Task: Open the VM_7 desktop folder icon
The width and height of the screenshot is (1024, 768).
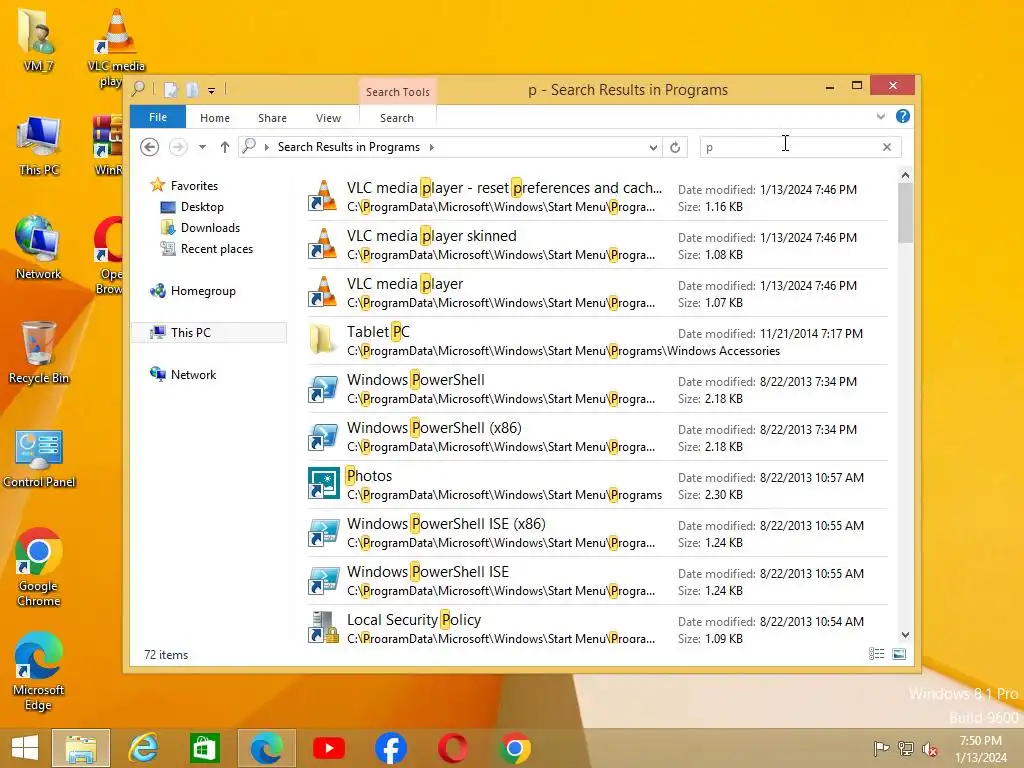Action: pyautogui.click(x=37, y=38)
